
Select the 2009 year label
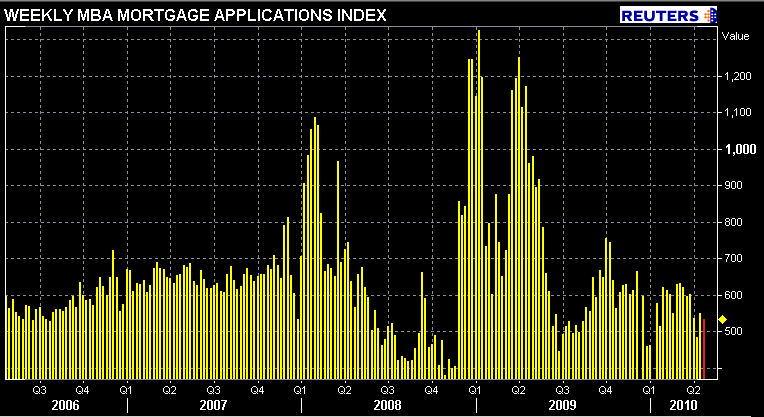click(x=562, y=405)
